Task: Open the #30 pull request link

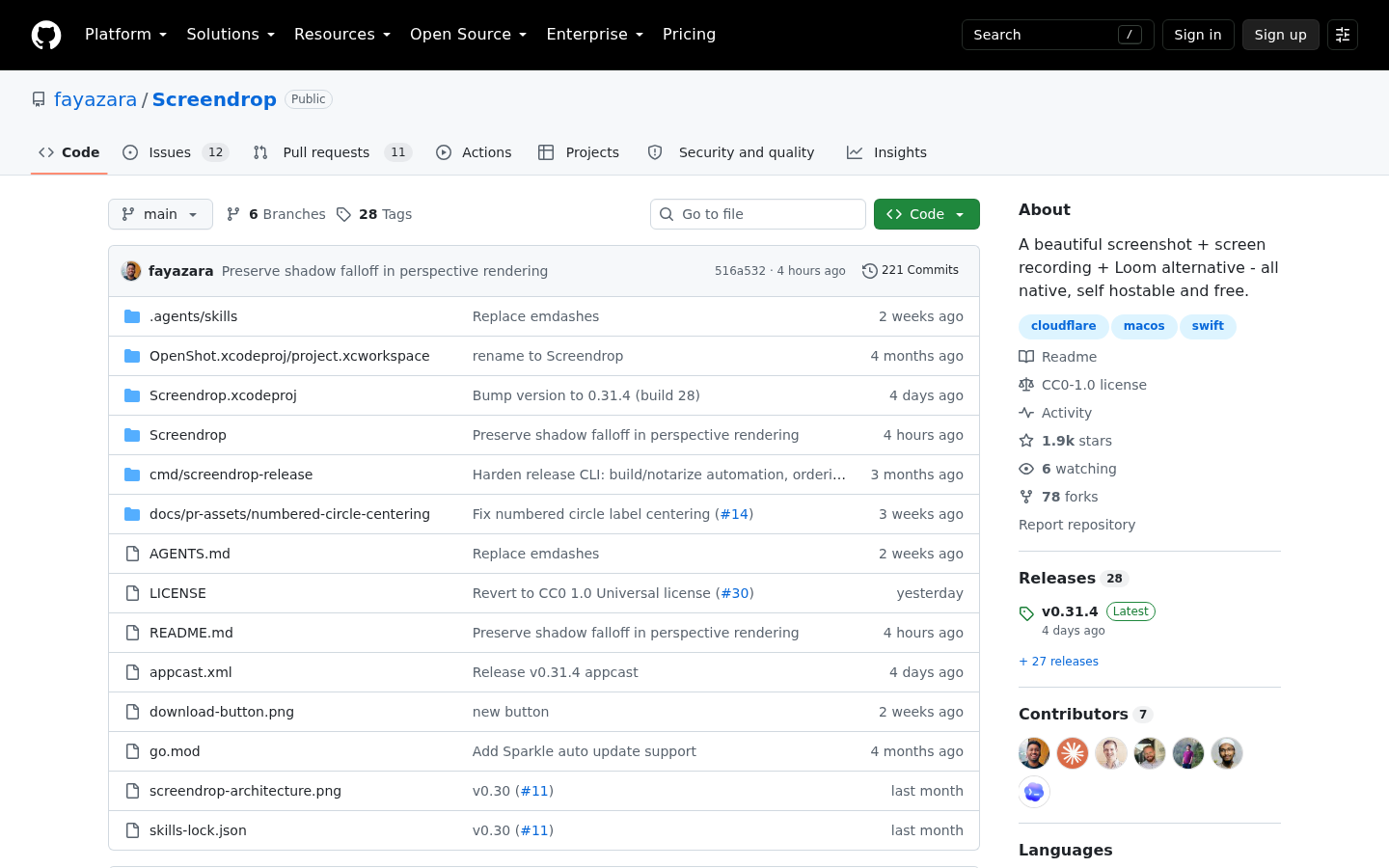Action: click(x=735, y=593)
